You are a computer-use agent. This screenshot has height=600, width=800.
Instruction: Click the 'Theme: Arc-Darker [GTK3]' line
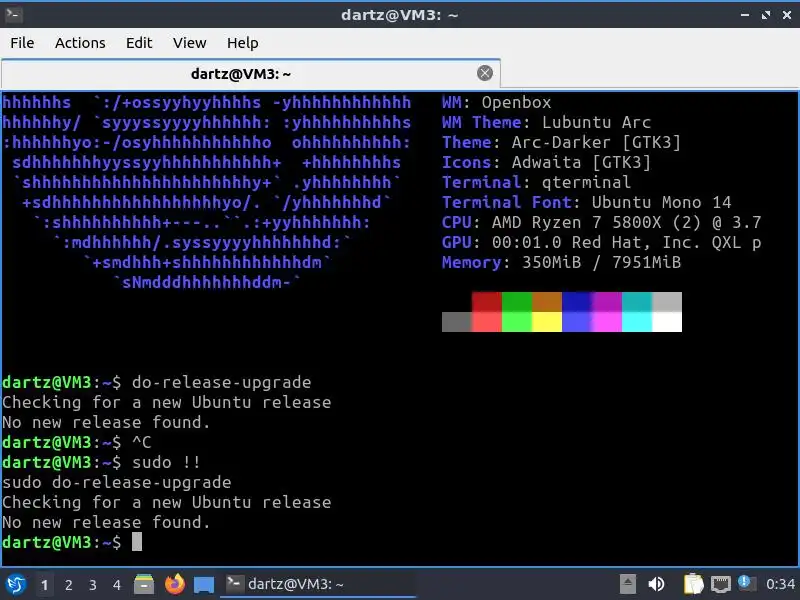point(561,142)
